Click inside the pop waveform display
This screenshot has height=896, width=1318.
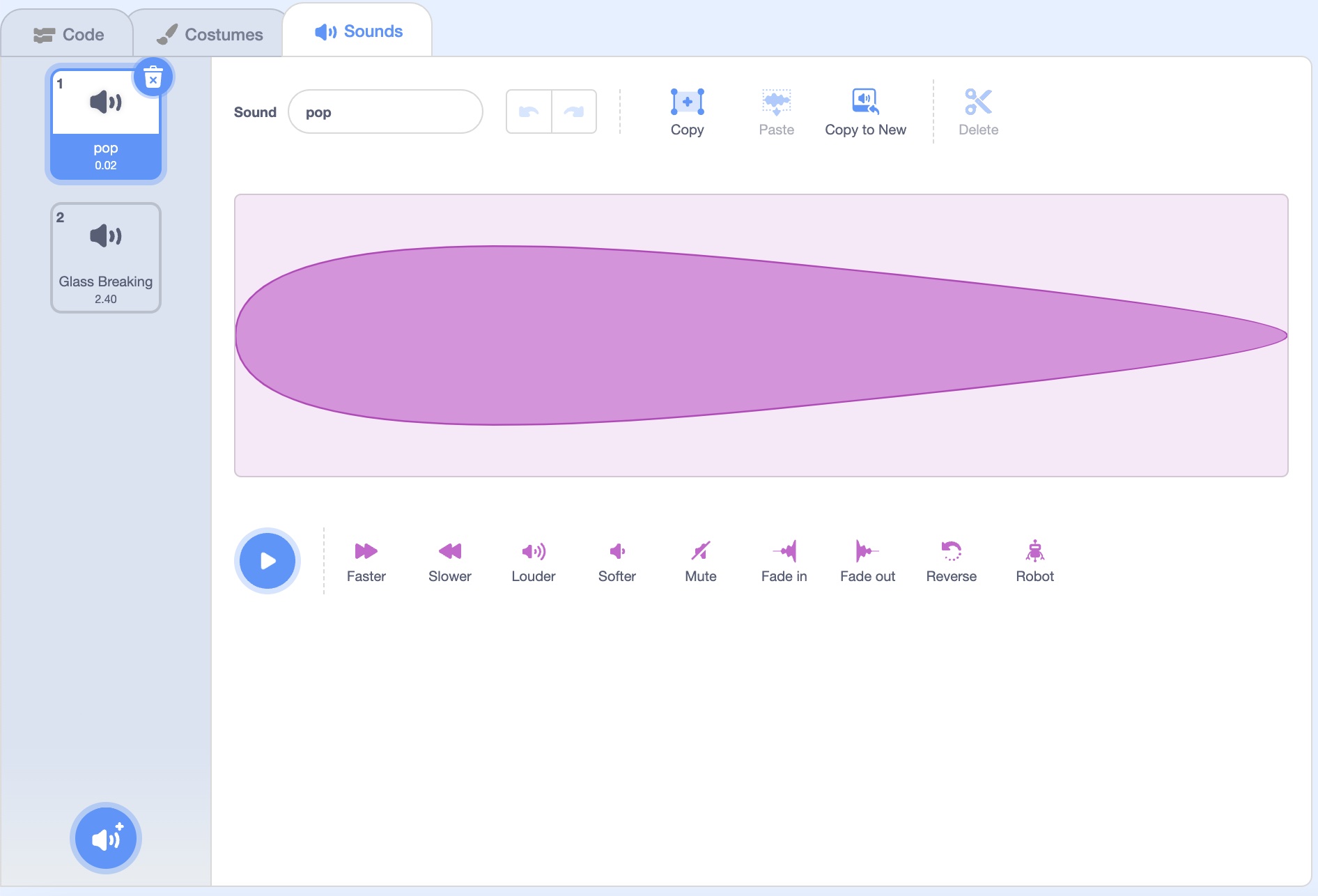(x=761, y=335)
